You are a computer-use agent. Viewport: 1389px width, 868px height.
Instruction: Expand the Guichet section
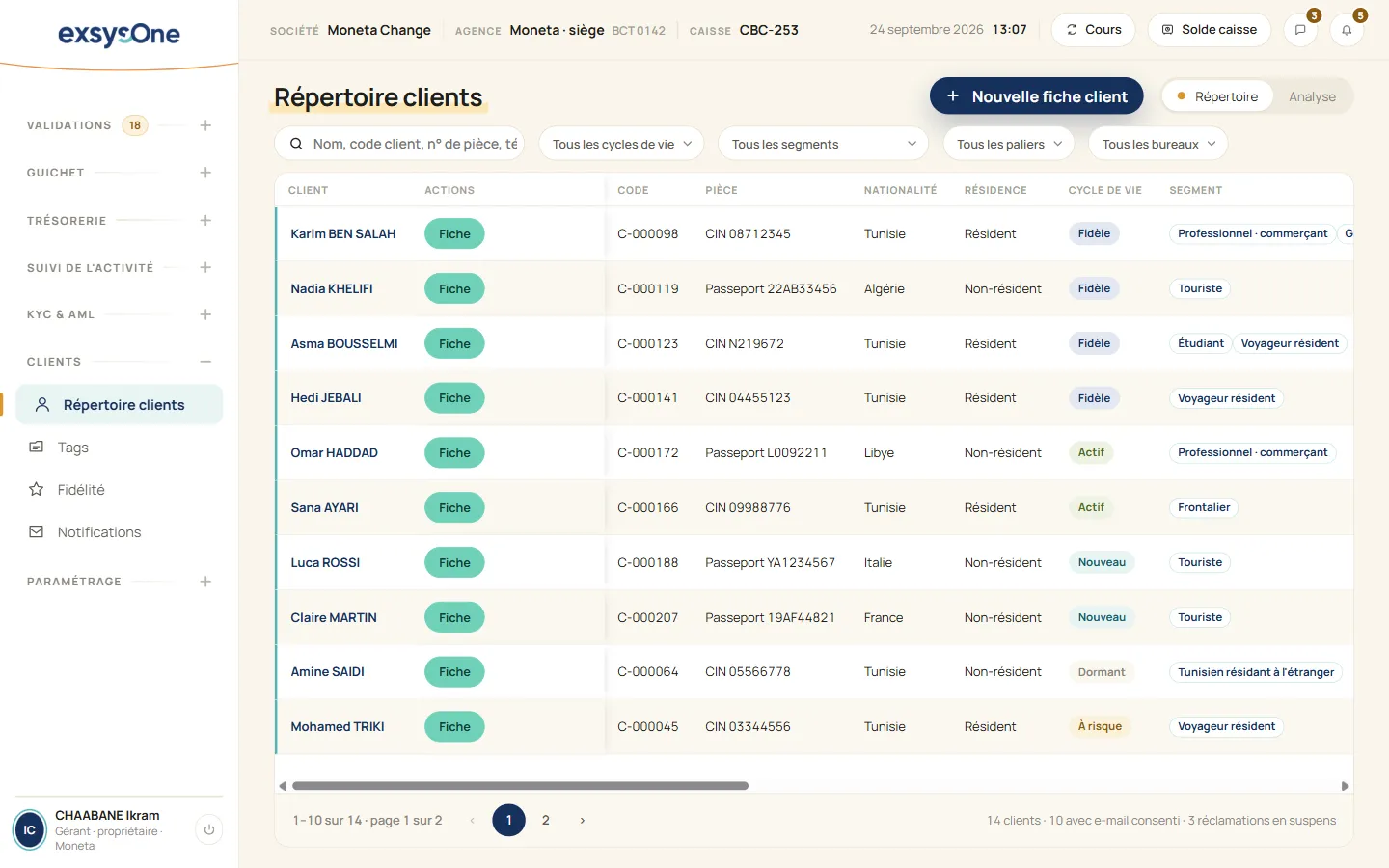pos(205,173)
